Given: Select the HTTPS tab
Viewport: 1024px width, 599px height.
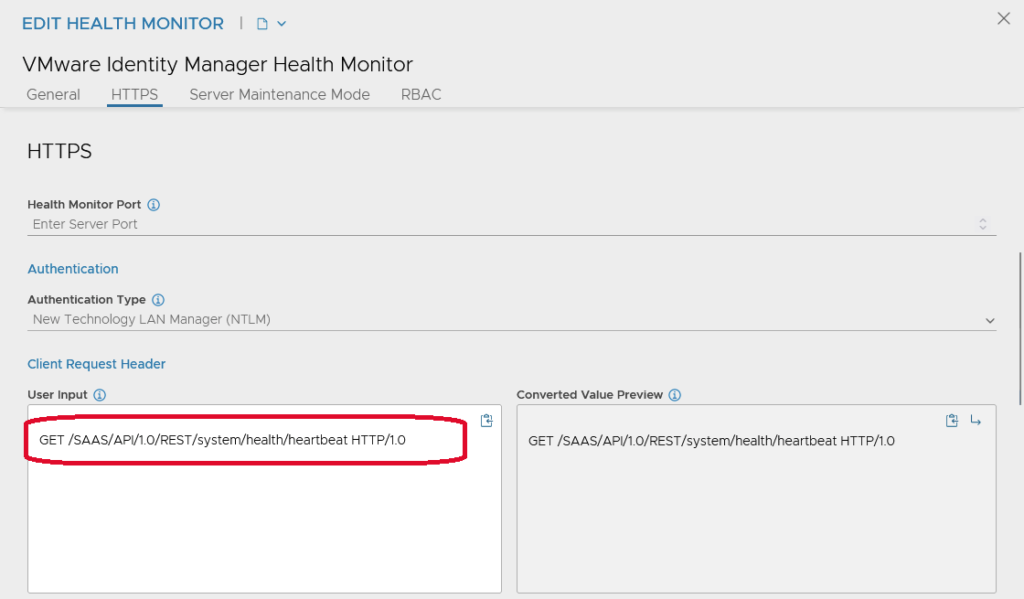Looking at the screenshot, I should [x=134, y=95].
